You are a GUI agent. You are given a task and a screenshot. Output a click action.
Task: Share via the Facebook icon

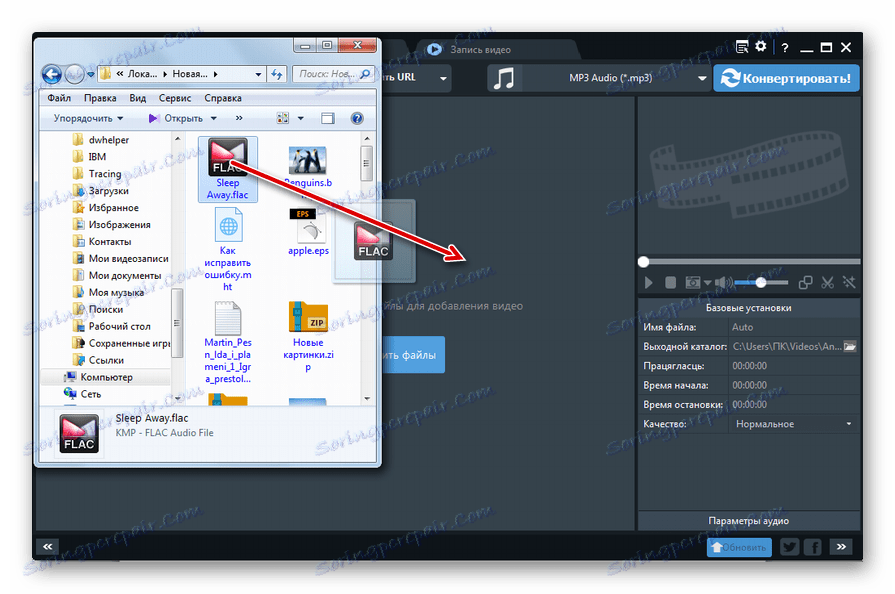tap(813, 547)
